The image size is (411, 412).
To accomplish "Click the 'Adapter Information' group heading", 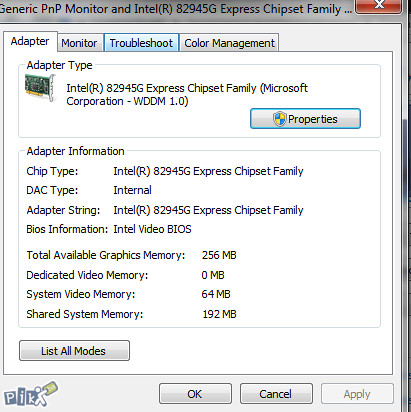I will (75, 151).
